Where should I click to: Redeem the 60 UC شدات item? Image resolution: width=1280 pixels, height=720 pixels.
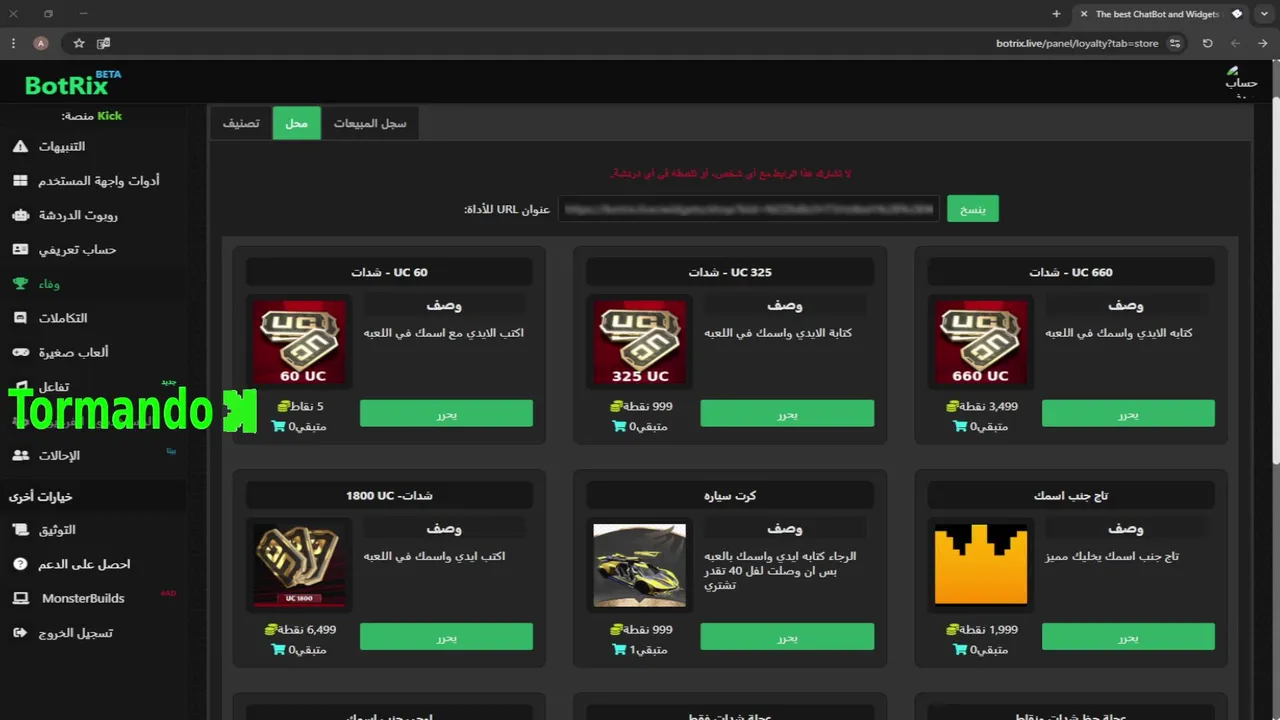(x=446, y=413)
